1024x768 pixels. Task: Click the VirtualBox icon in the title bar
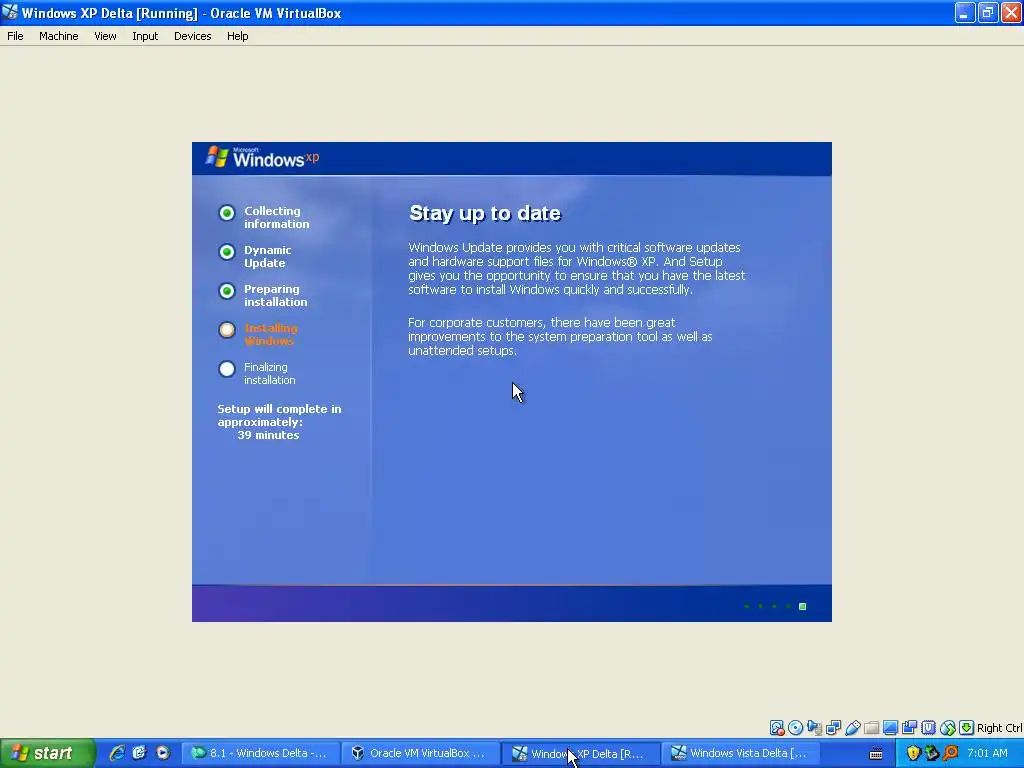(10, 12)
